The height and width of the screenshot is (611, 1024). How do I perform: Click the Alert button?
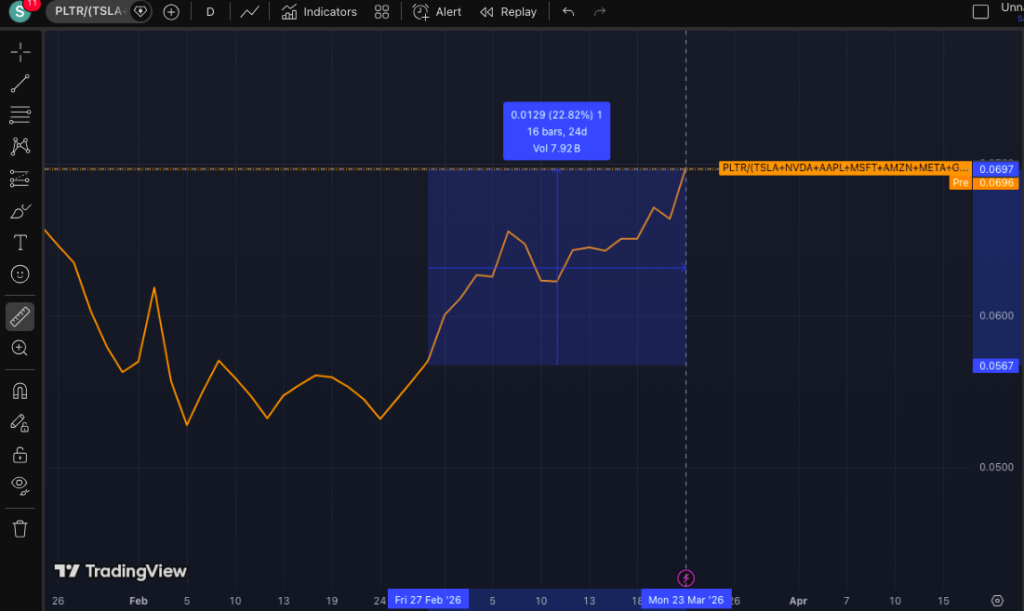pos(438,12)
